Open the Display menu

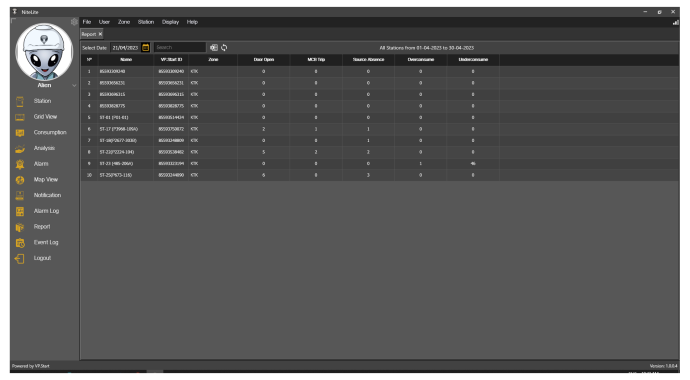coord(170,22)
